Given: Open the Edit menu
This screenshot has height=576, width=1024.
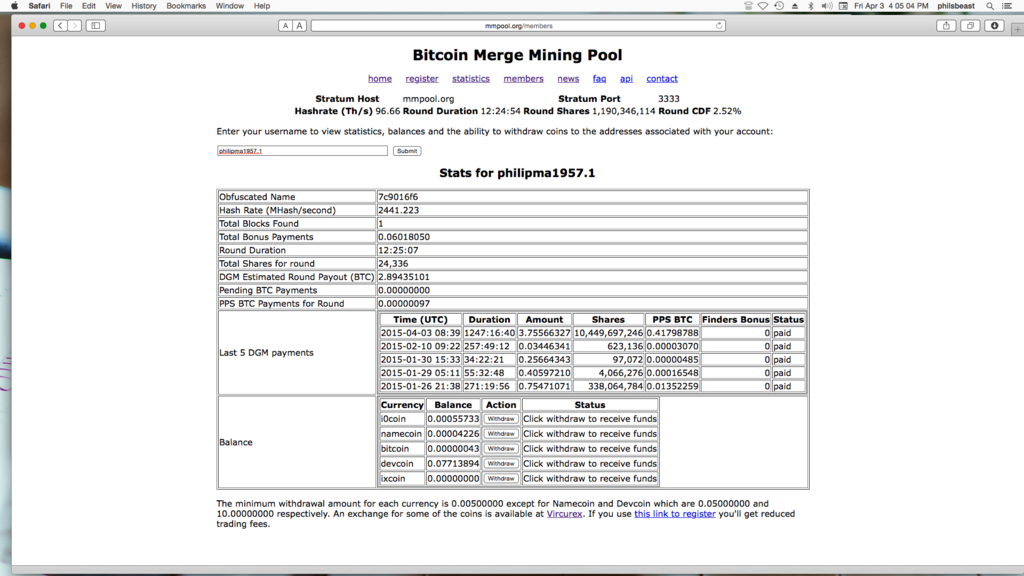Looking at the screenshot, I should (x=89, y=6).
